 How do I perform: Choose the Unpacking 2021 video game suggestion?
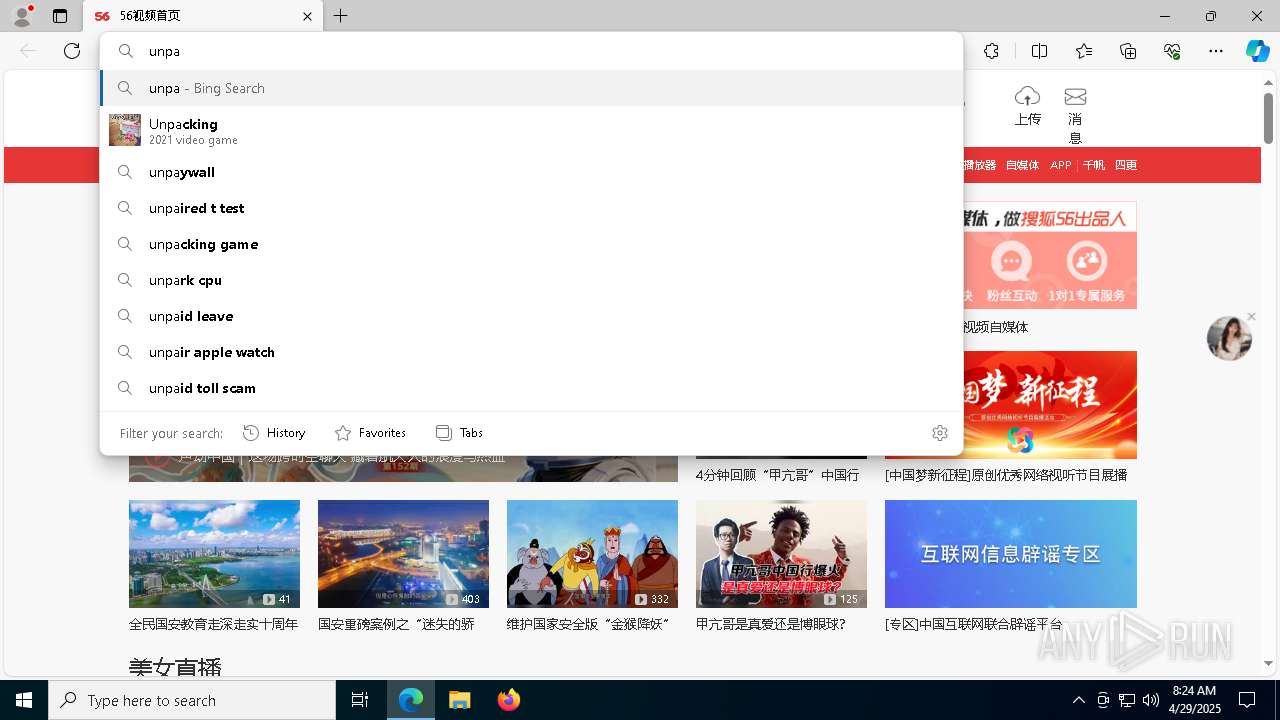[531, 130]
